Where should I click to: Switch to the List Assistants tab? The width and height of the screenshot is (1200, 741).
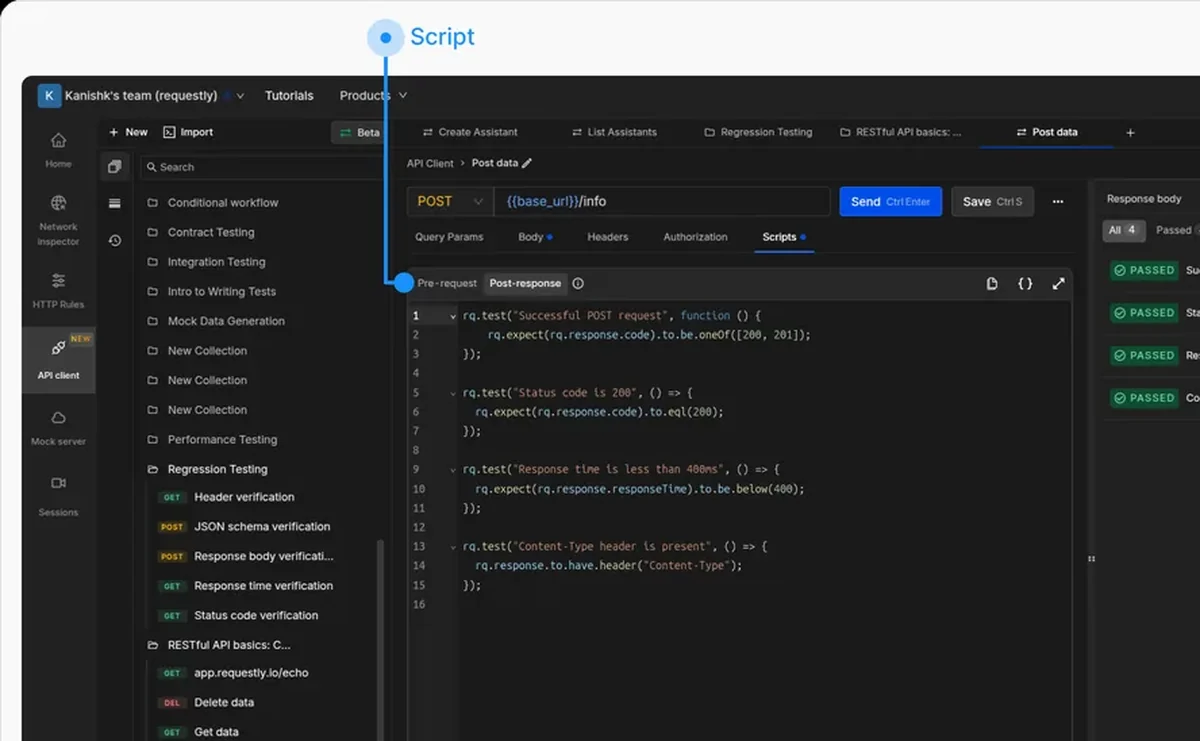pyautogui.click(x=614, y=132)
